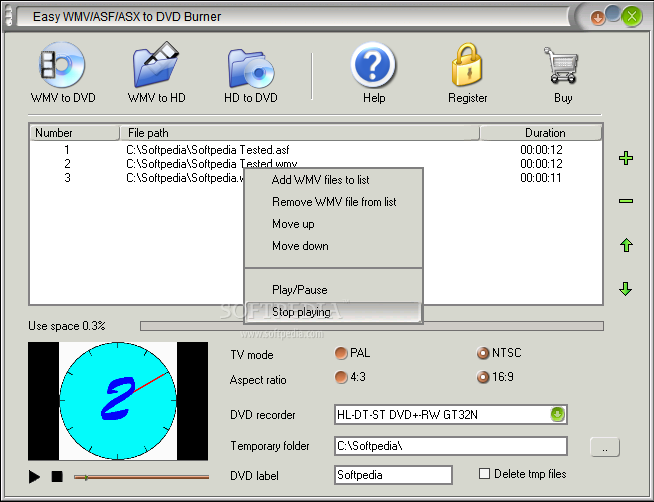Click the orange download button in title bar
Image resolution: width=654 pixels, height=502 pixels.
click(x=598, y=18)
